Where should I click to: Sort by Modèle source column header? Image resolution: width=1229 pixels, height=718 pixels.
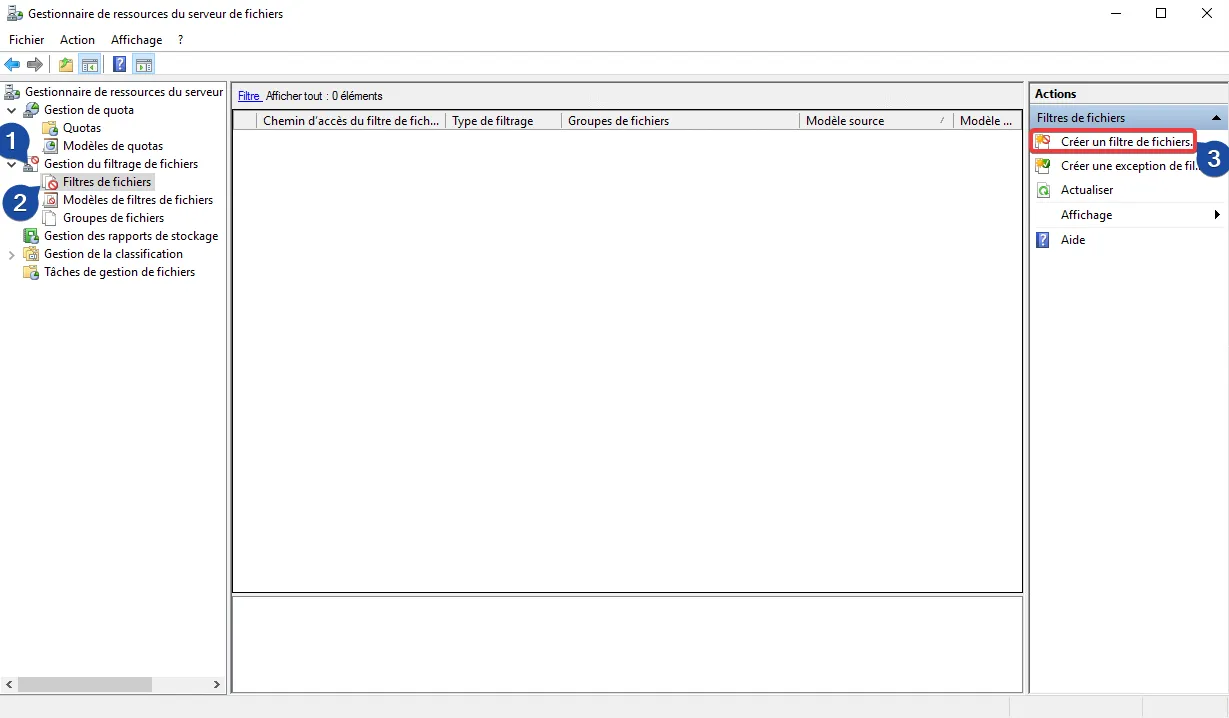click(x=845, y=121)
